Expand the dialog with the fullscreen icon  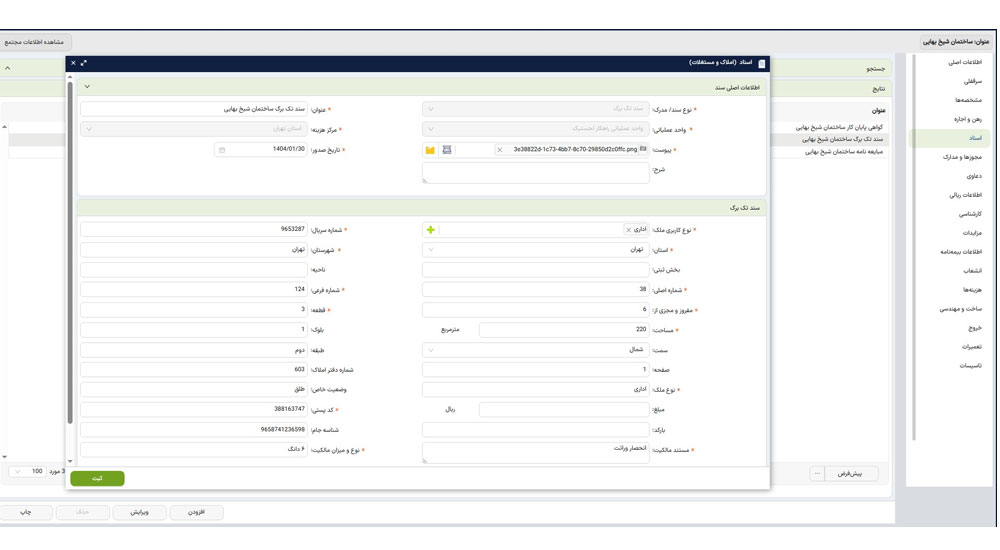click(x=84, y=63)
